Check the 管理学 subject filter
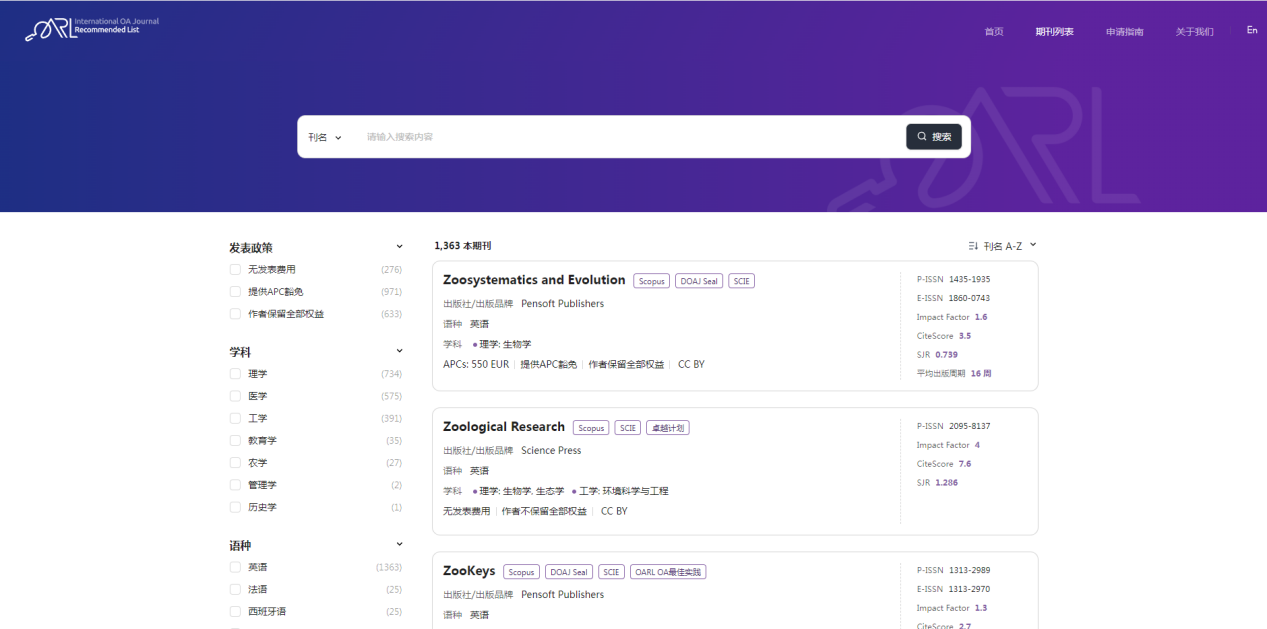This screenshot has height=629, width=1267. pyautogui.click(x=236, y=485)
